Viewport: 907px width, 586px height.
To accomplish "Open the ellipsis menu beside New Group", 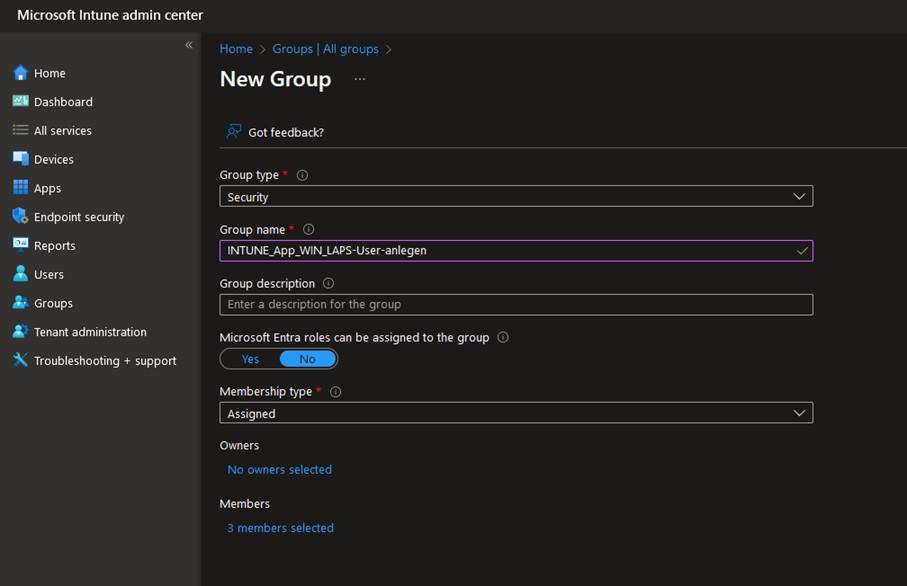I will (x=360, y=79).
